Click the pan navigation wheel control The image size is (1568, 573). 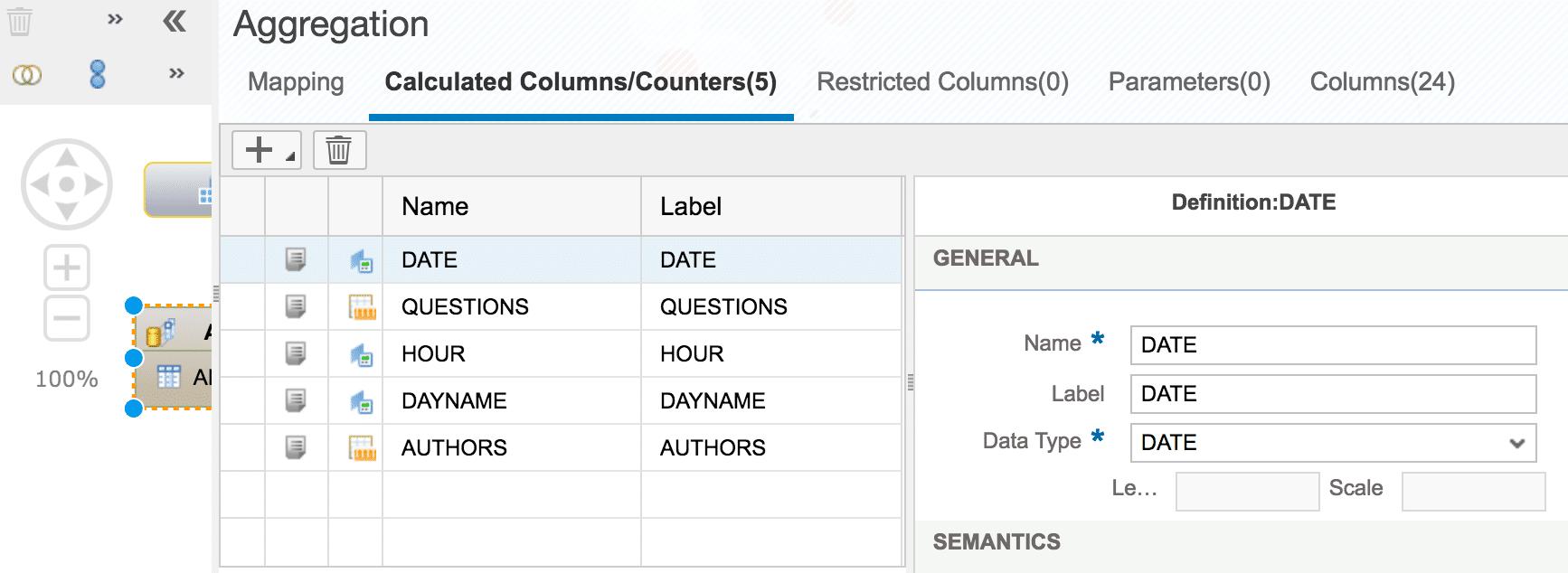[x=67, y=184]
